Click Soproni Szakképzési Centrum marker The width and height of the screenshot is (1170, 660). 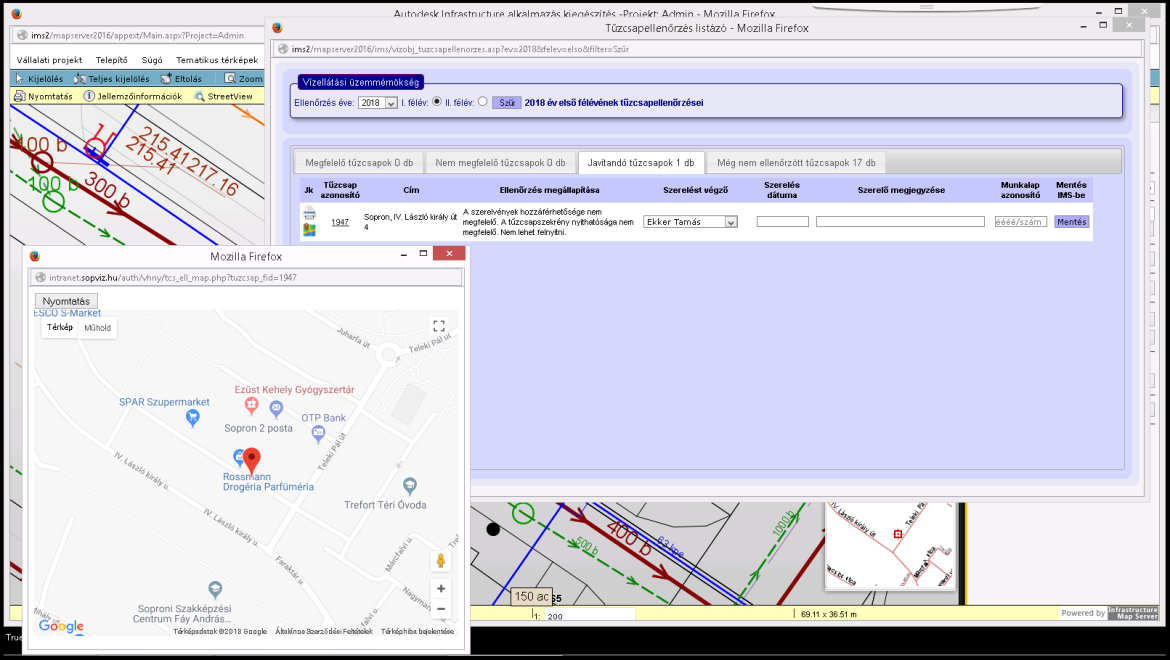coord(215,588)
